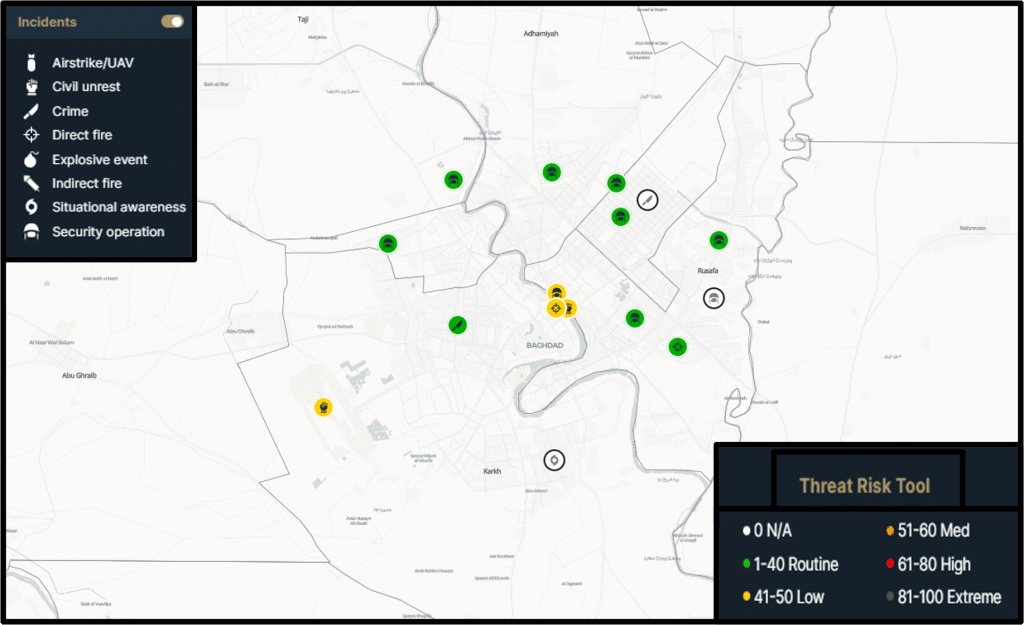Click the white-outlined crime knife marker

pos(648,200)
